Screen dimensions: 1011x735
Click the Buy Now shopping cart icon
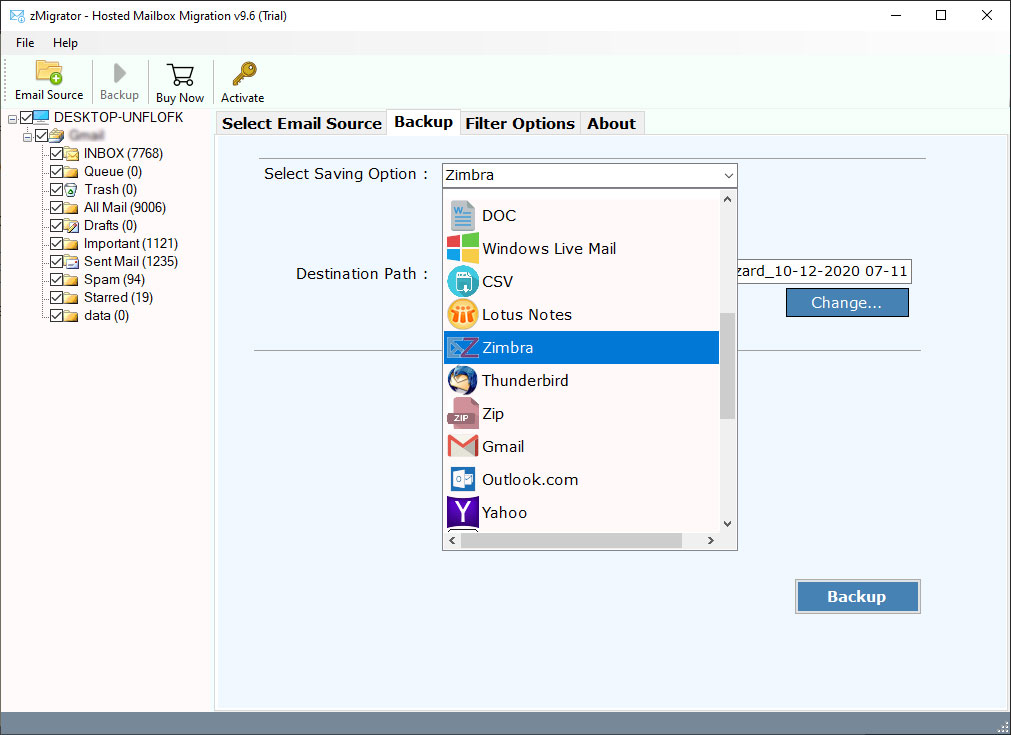(180, 75)
